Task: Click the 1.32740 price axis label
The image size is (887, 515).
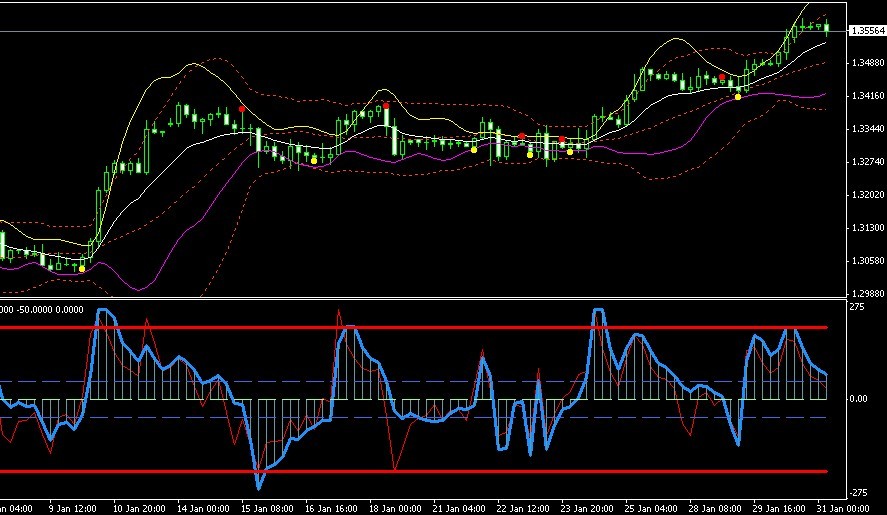Action: point(868,162)
